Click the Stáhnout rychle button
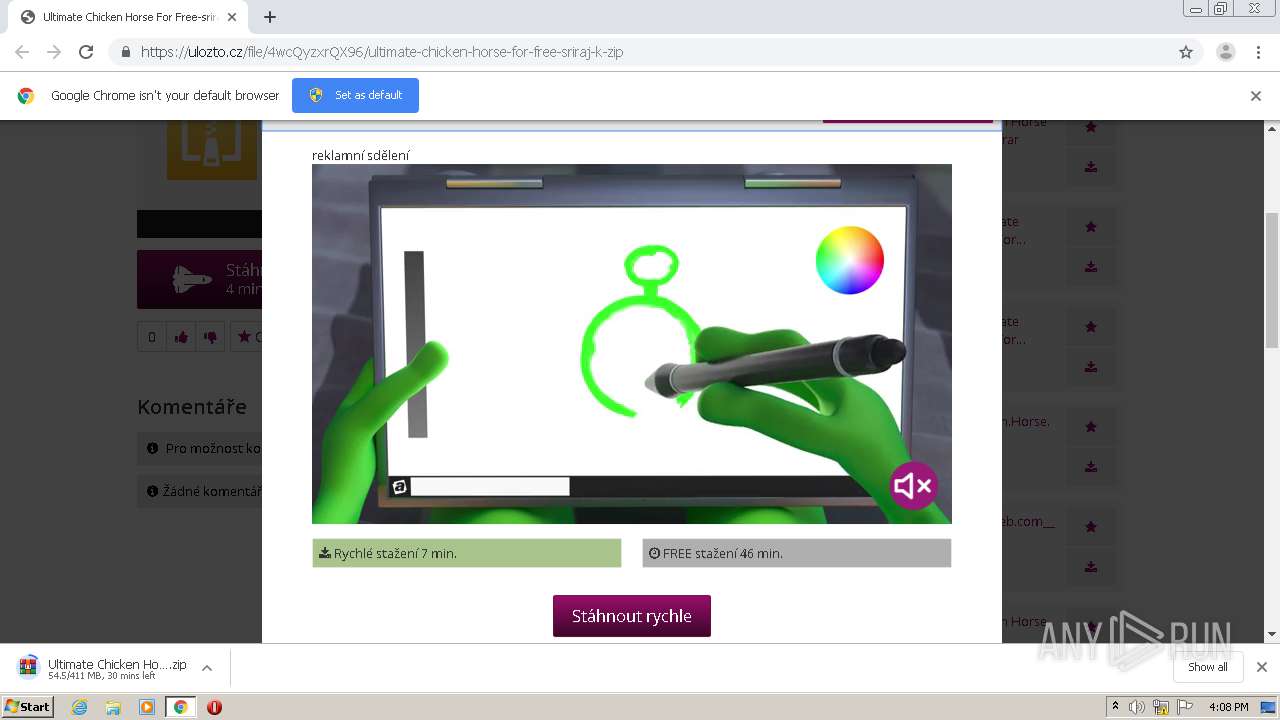 [632, 616]
